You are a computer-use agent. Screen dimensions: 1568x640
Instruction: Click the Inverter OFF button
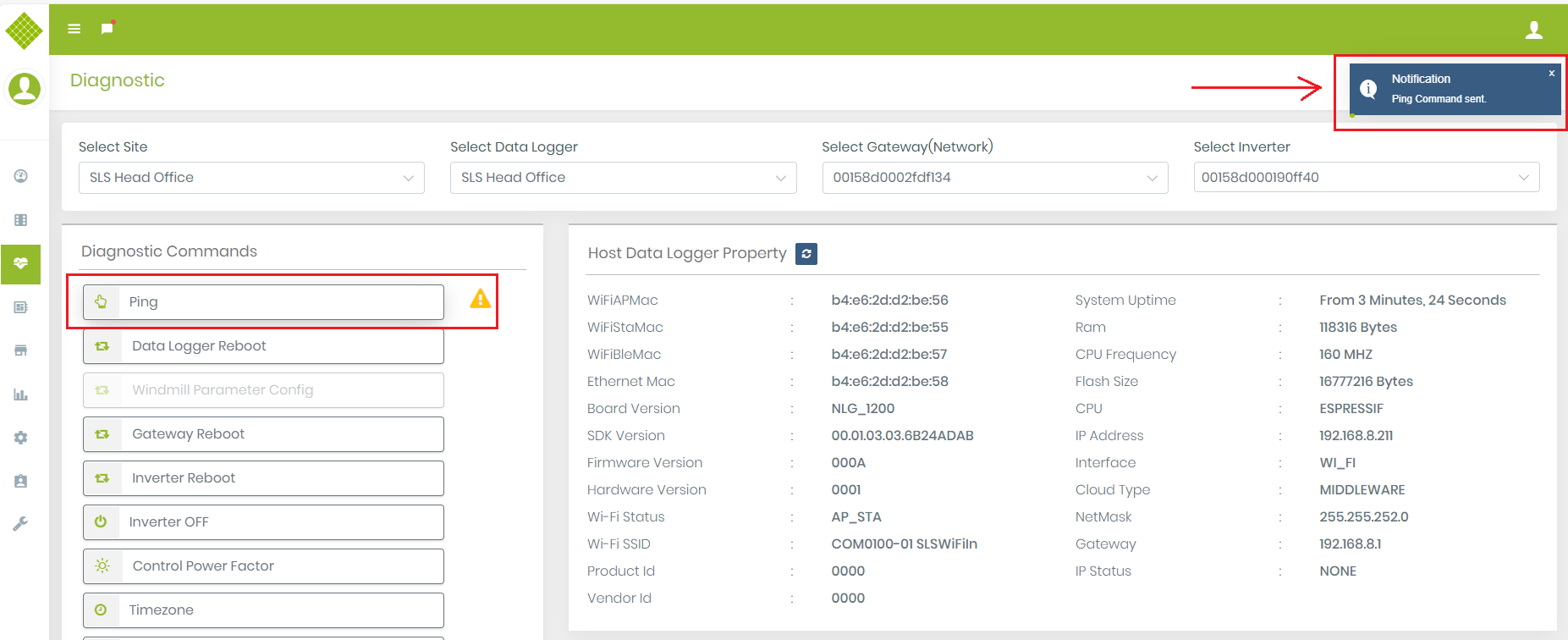pos(263,522)
